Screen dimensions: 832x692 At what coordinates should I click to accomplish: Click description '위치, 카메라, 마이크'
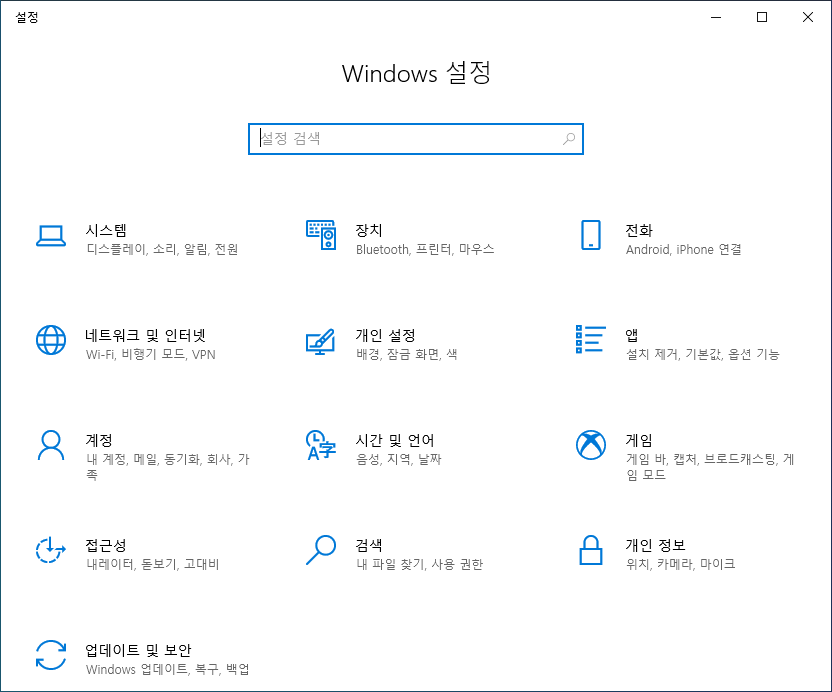(681, 564)
